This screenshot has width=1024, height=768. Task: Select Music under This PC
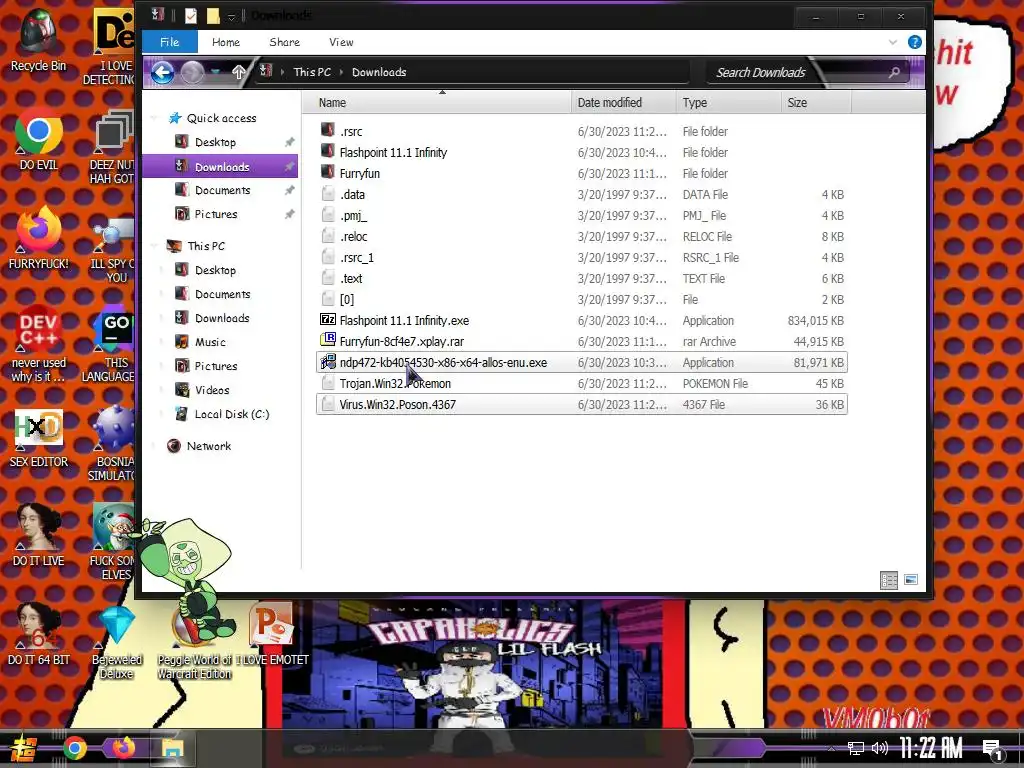[x=210, y=342]
